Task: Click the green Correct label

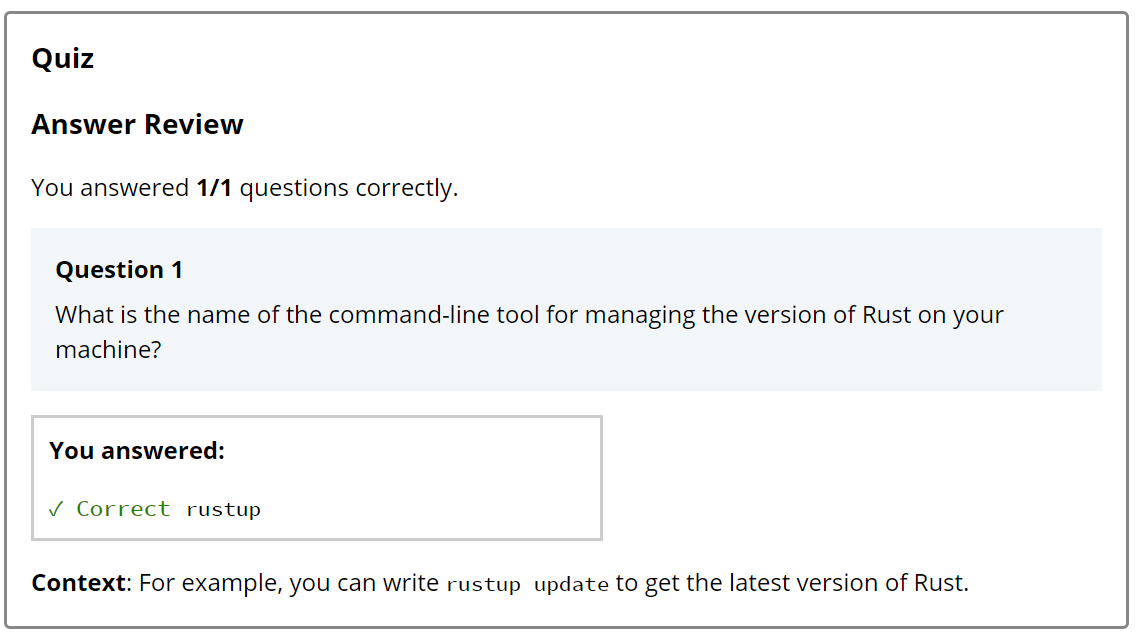Action: [x=123, y=509]
